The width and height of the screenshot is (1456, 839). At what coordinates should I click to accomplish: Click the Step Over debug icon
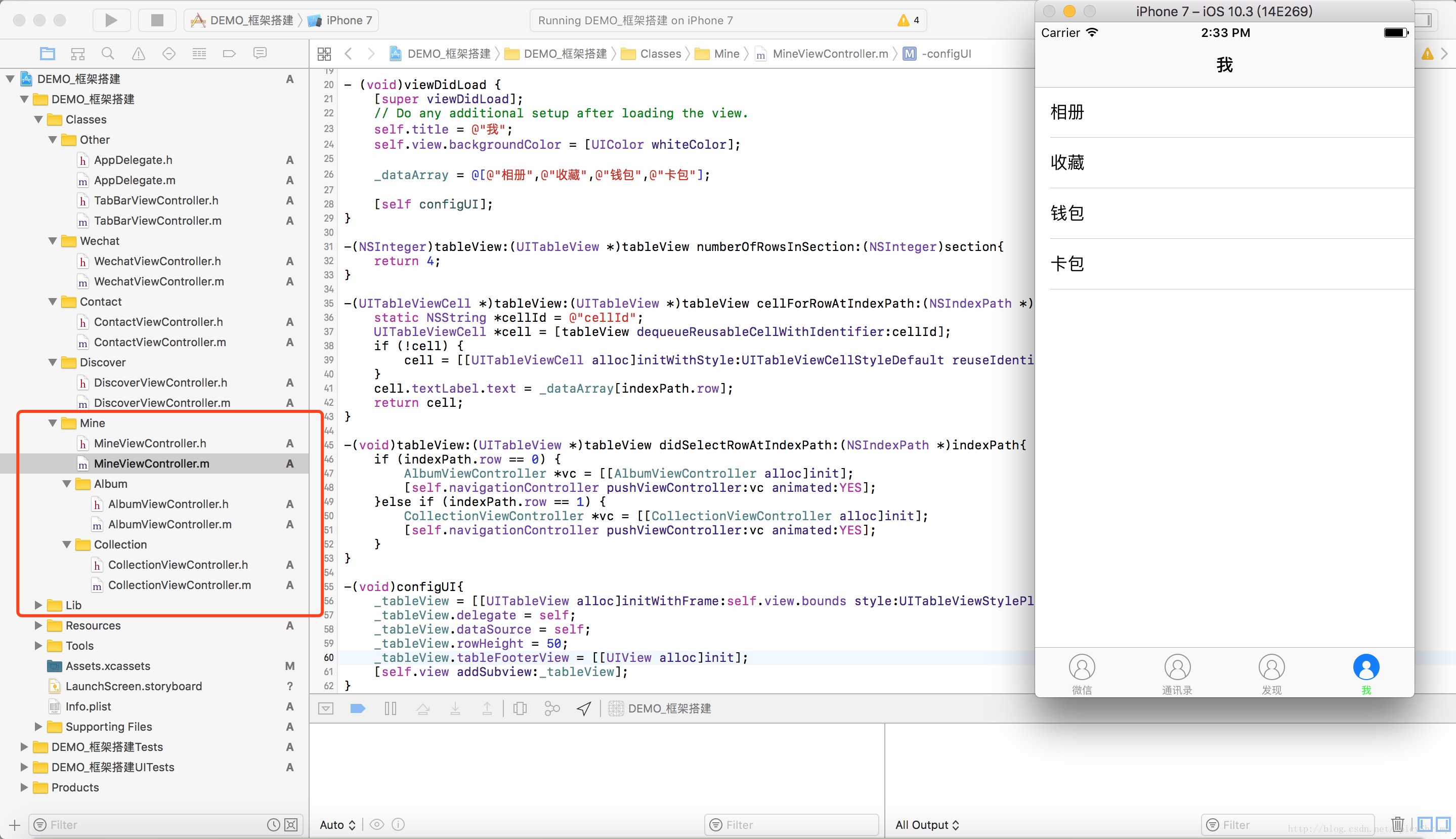pyautogui.click(x=423, y=708)
